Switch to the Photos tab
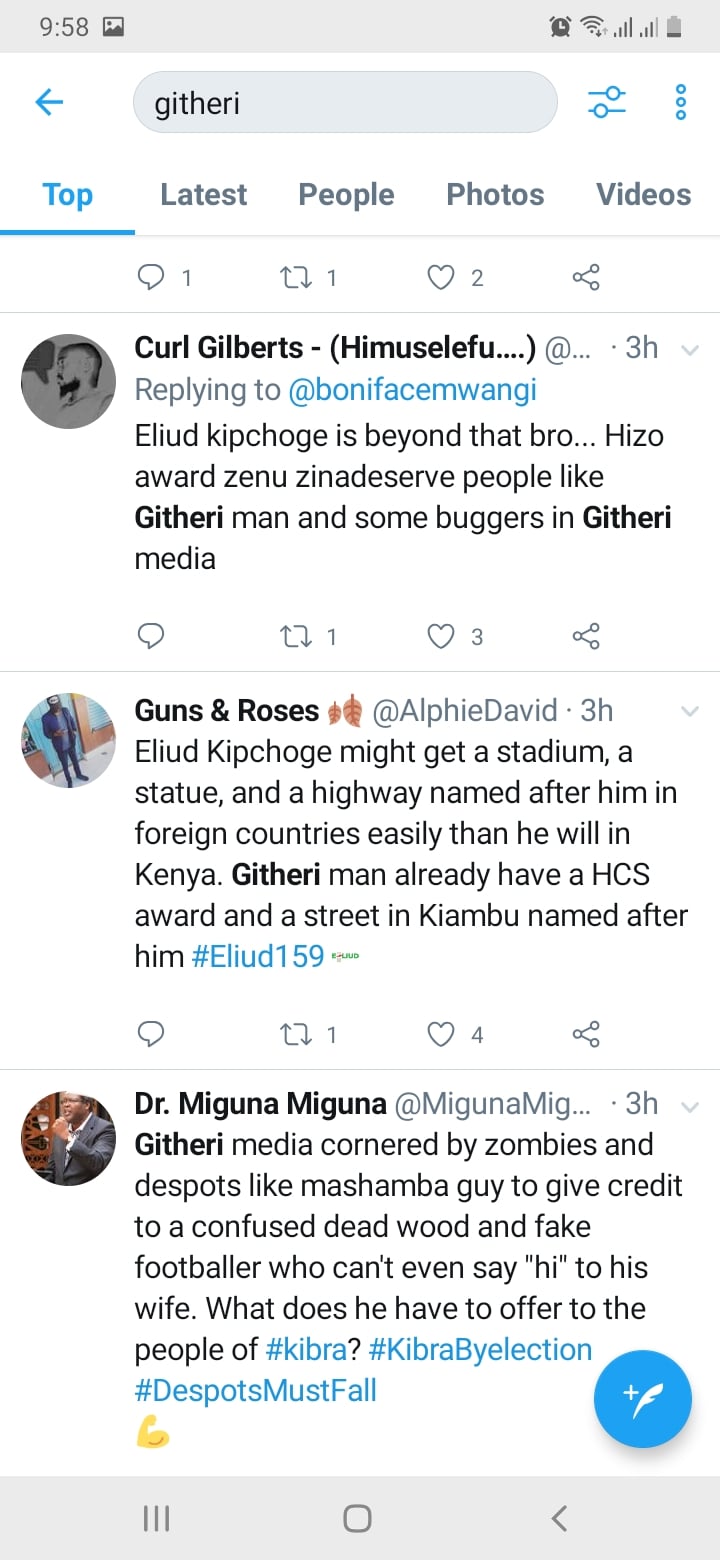The height and width of the screenshot is (1560, 720). [495, 195]
